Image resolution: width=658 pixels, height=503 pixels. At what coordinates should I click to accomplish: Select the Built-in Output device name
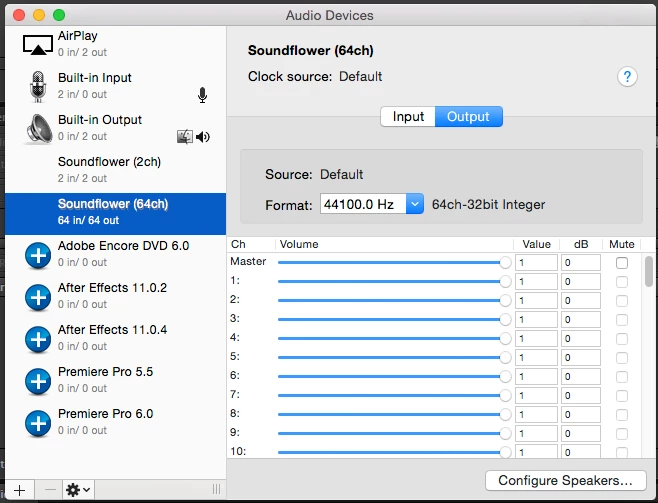100,120
